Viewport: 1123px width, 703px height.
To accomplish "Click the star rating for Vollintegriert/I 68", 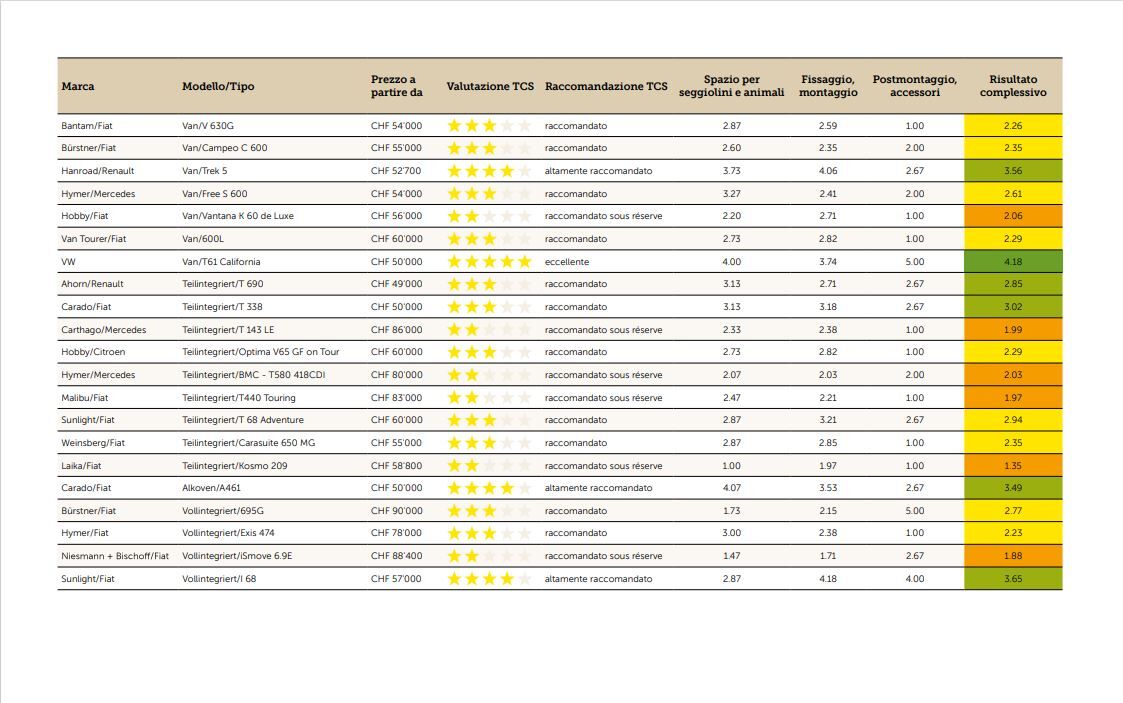I will click(x=489, y=578).
